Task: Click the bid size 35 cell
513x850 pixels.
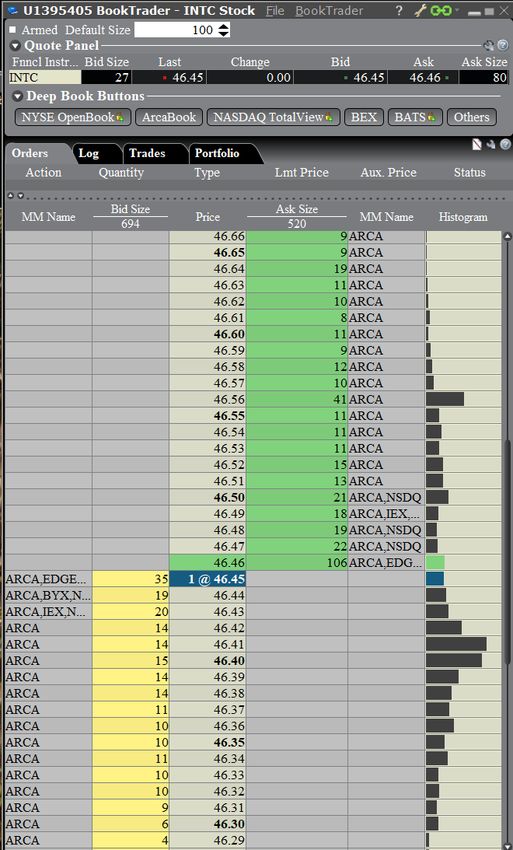Action: pos(131,579)
